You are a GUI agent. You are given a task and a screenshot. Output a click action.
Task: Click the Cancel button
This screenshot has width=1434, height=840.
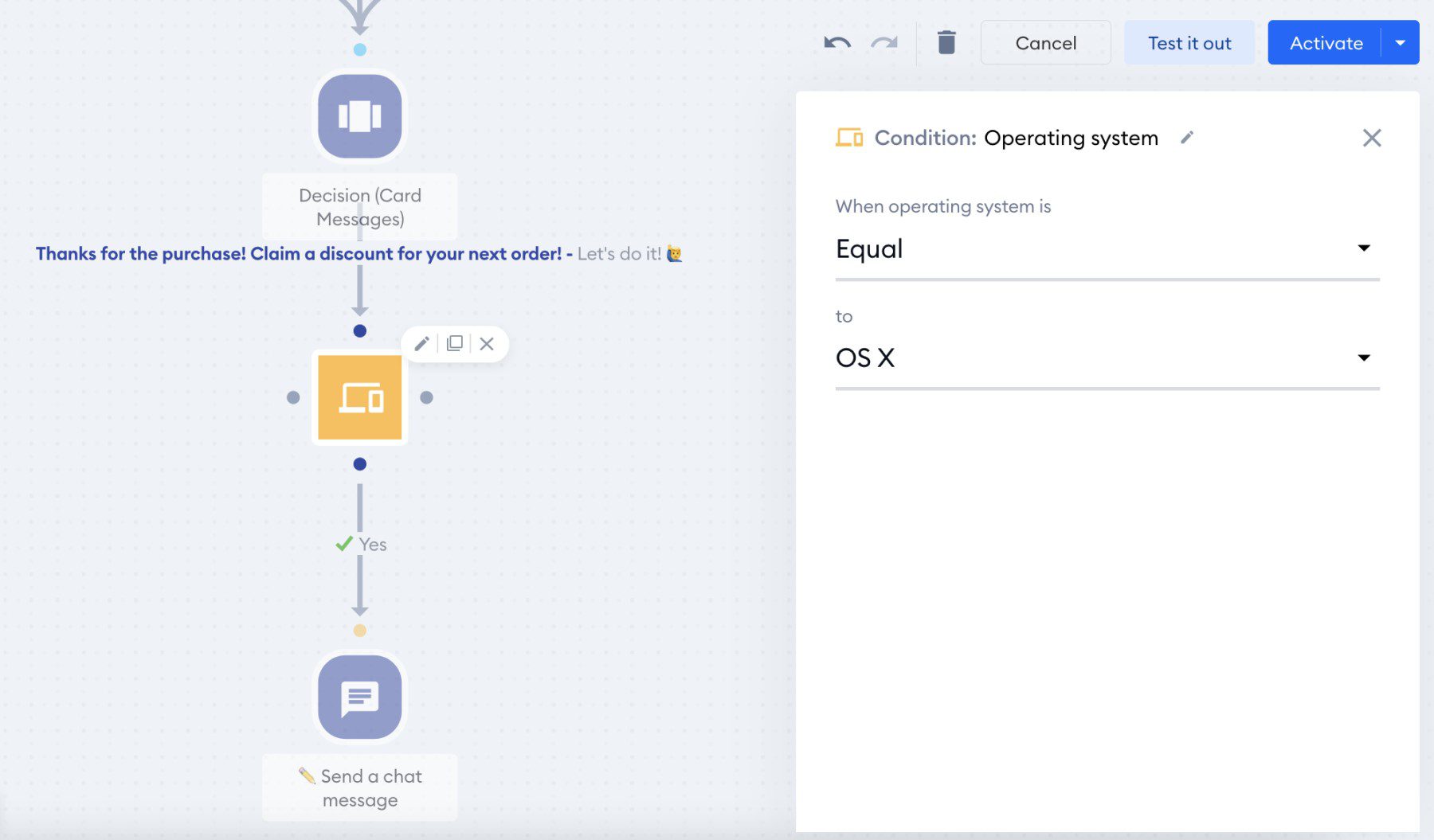pos(1046,42)
